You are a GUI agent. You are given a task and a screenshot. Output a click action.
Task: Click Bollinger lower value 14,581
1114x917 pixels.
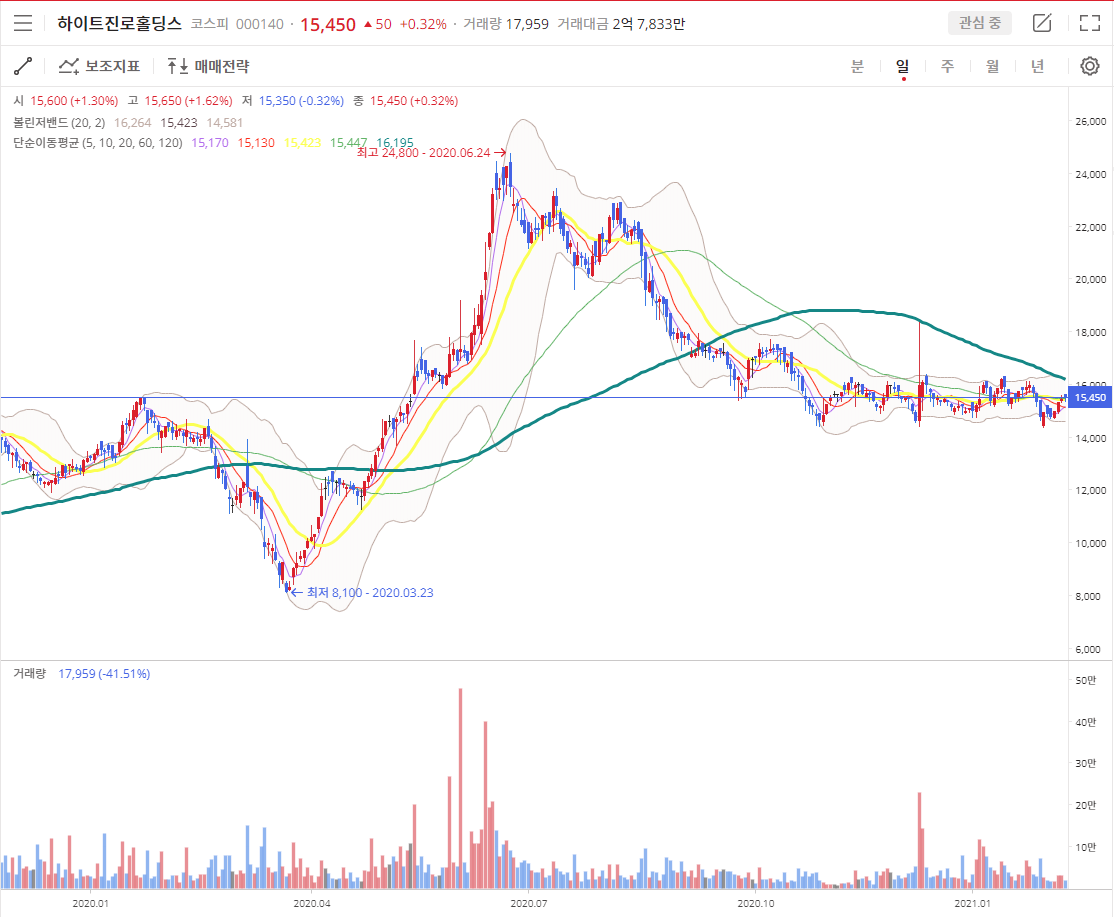(225, 123)
